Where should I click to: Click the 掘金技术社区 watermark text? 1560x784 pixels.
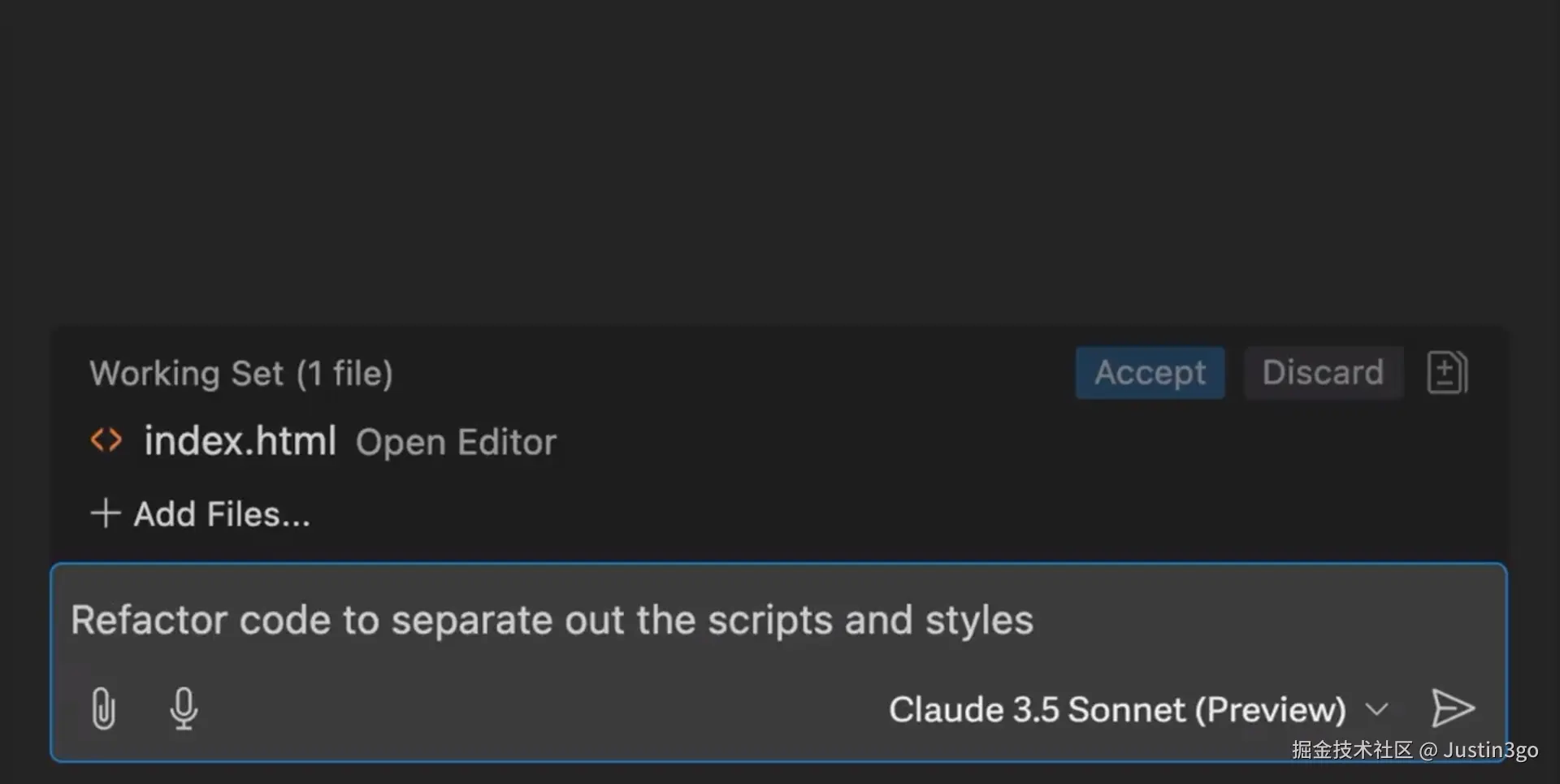click(x=1352, y=750)
